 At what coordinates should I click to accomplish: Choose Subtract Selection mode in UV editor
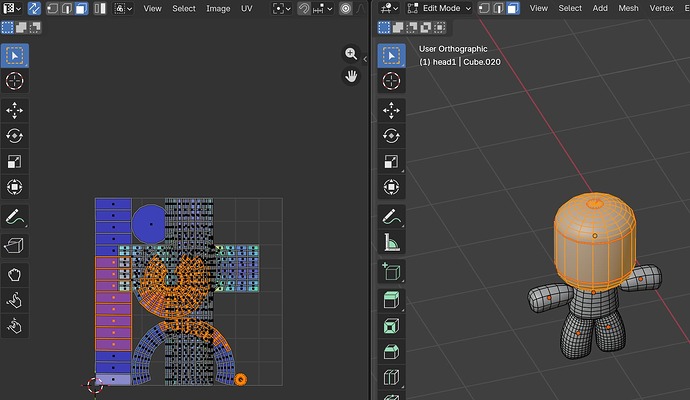coord(34,28)
